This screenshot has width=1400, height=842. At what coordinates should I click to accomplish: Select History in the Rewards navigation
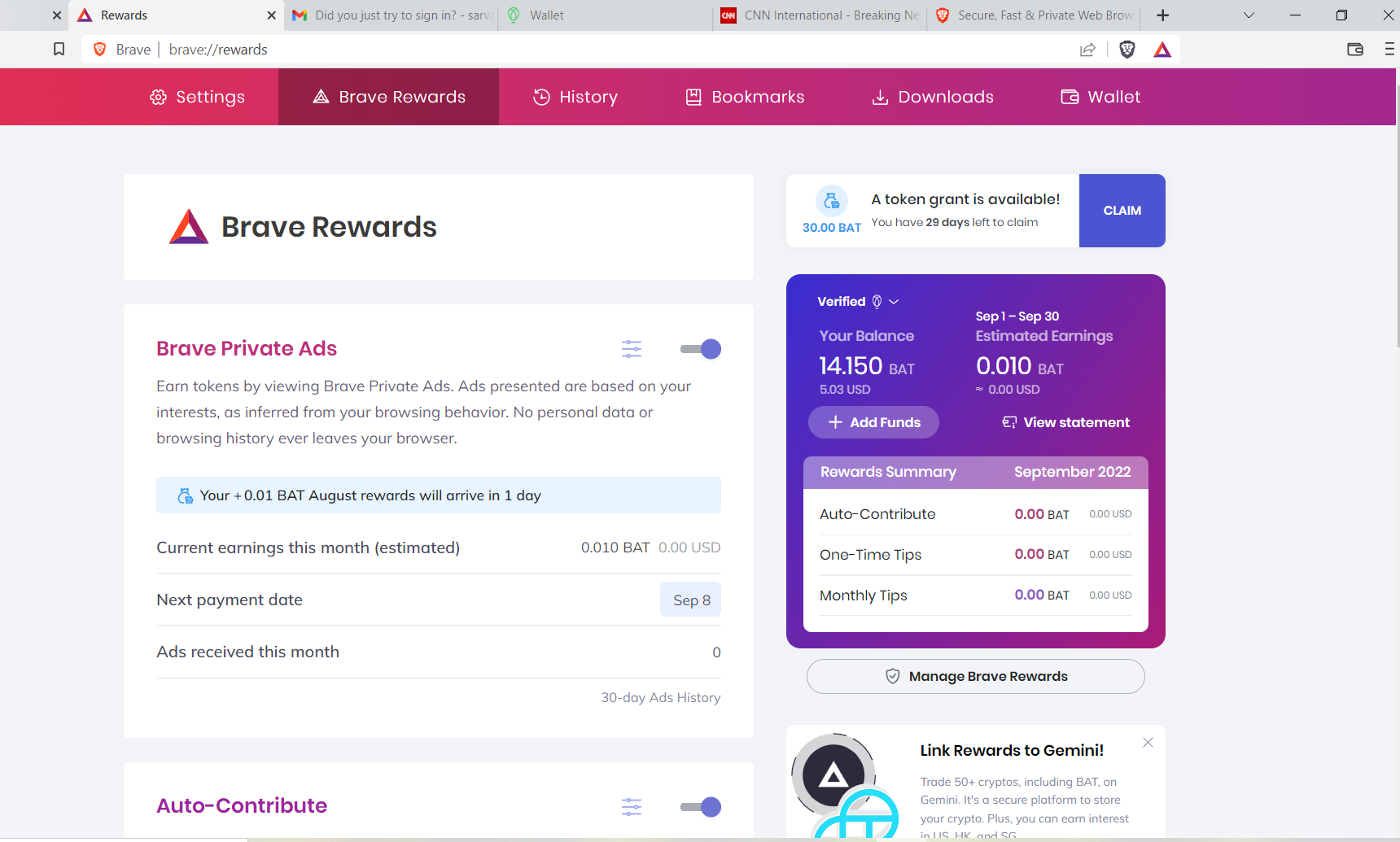tap(575, 96)
